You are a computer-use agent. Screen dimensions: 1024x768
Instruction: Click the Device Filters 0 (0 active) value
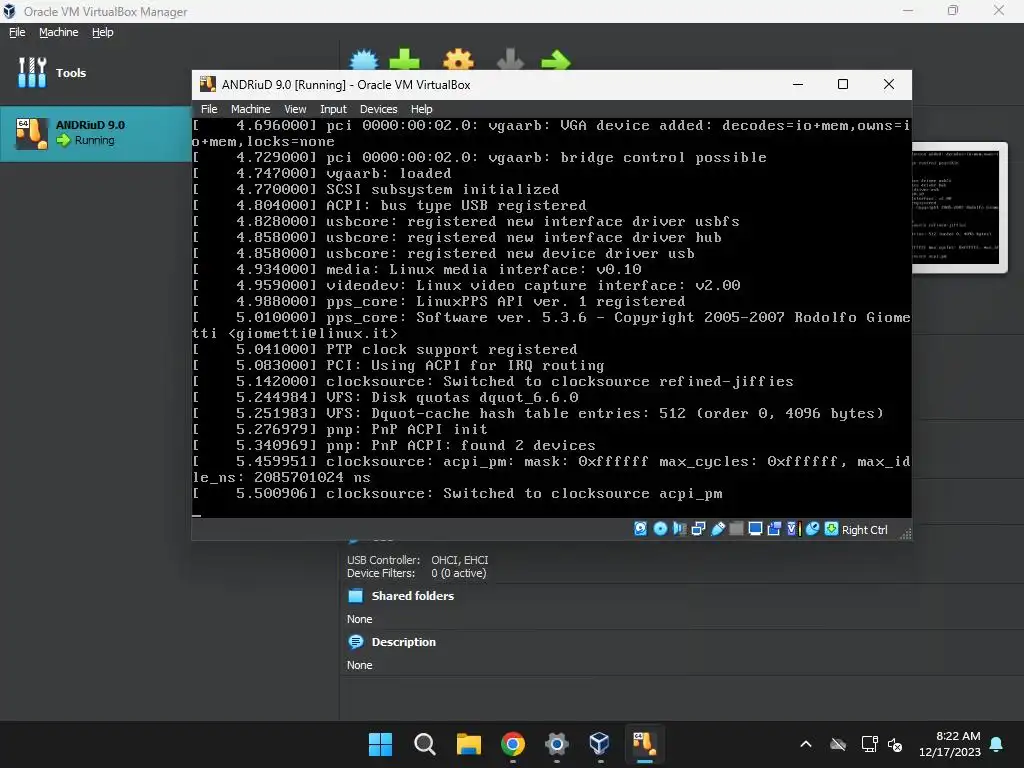458,573
